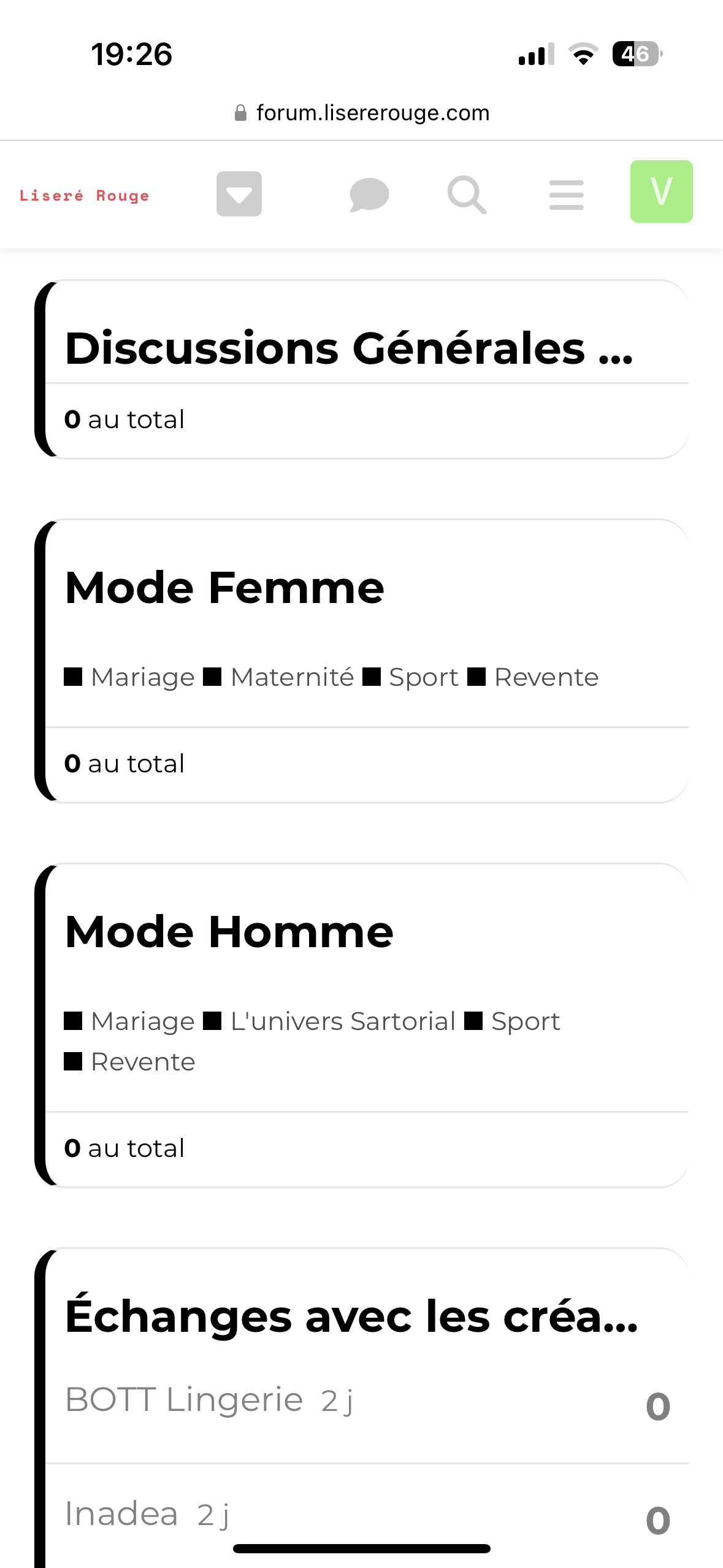The width and height of the screenshot is (723, 1568).
Task: Open the Mode Homme category
Action: click(x=229, y=932)
